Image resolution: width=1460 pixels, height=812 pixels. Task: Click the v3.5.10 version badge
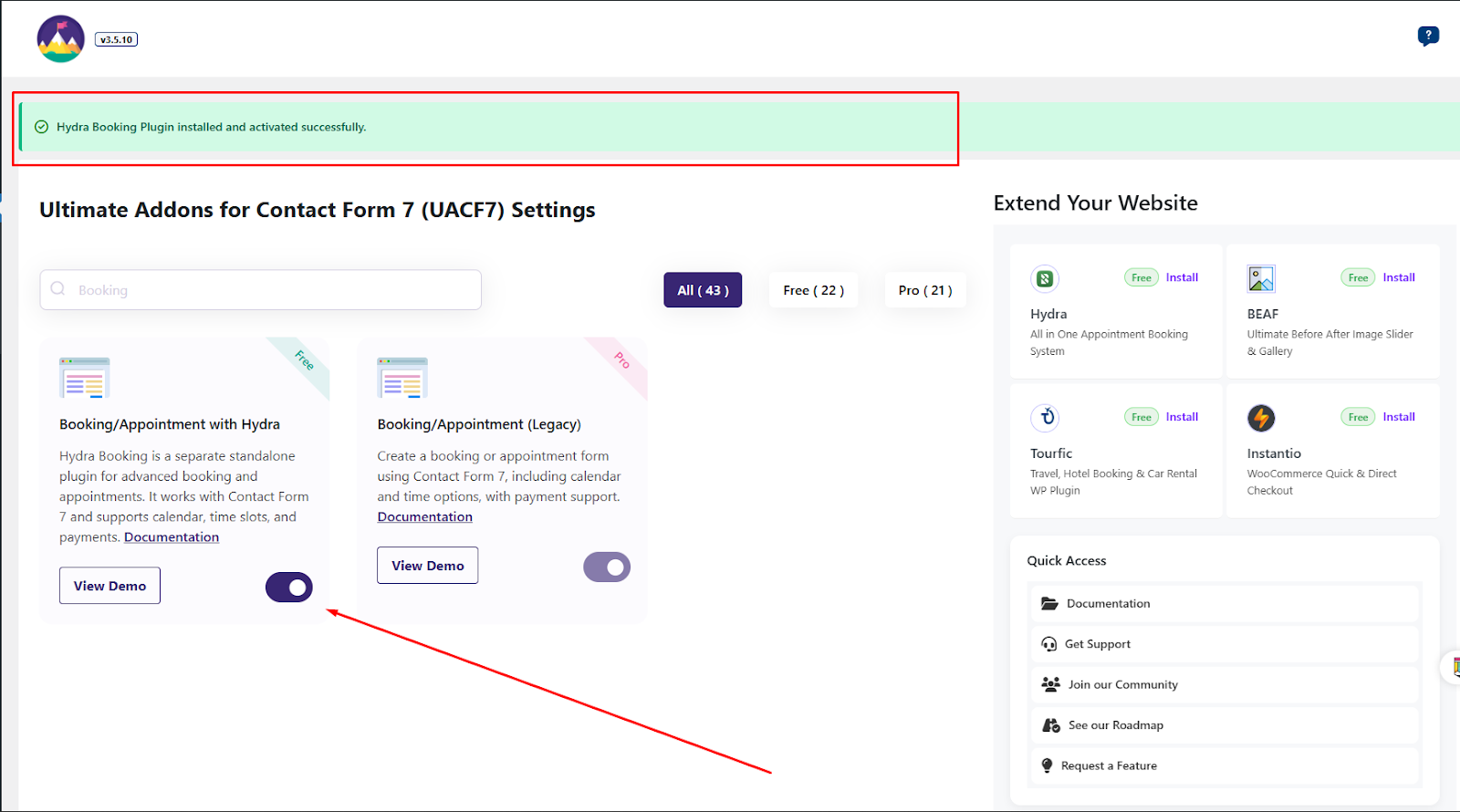click(x=116, y=39)
